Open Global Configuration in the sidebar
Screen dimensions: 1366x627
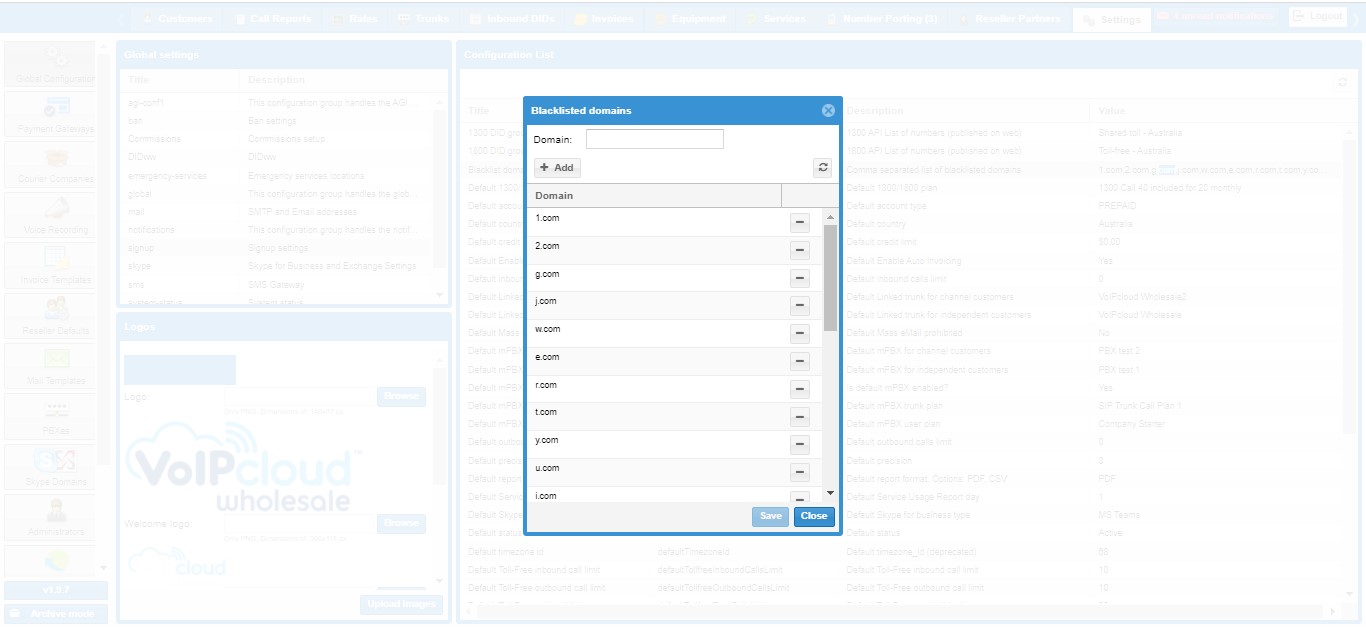(x=51, y=64)
